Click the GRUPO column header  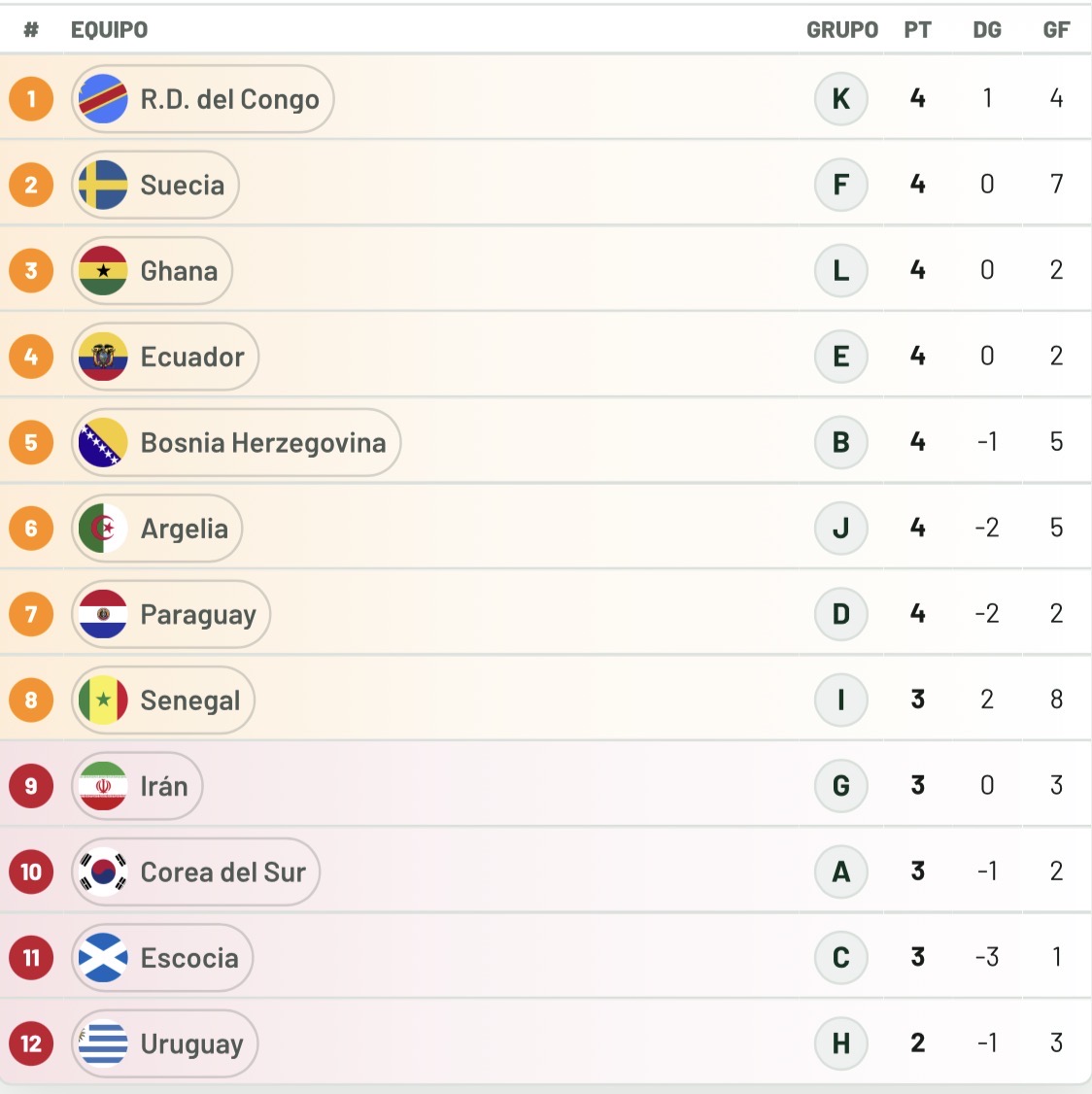[842, 30]
